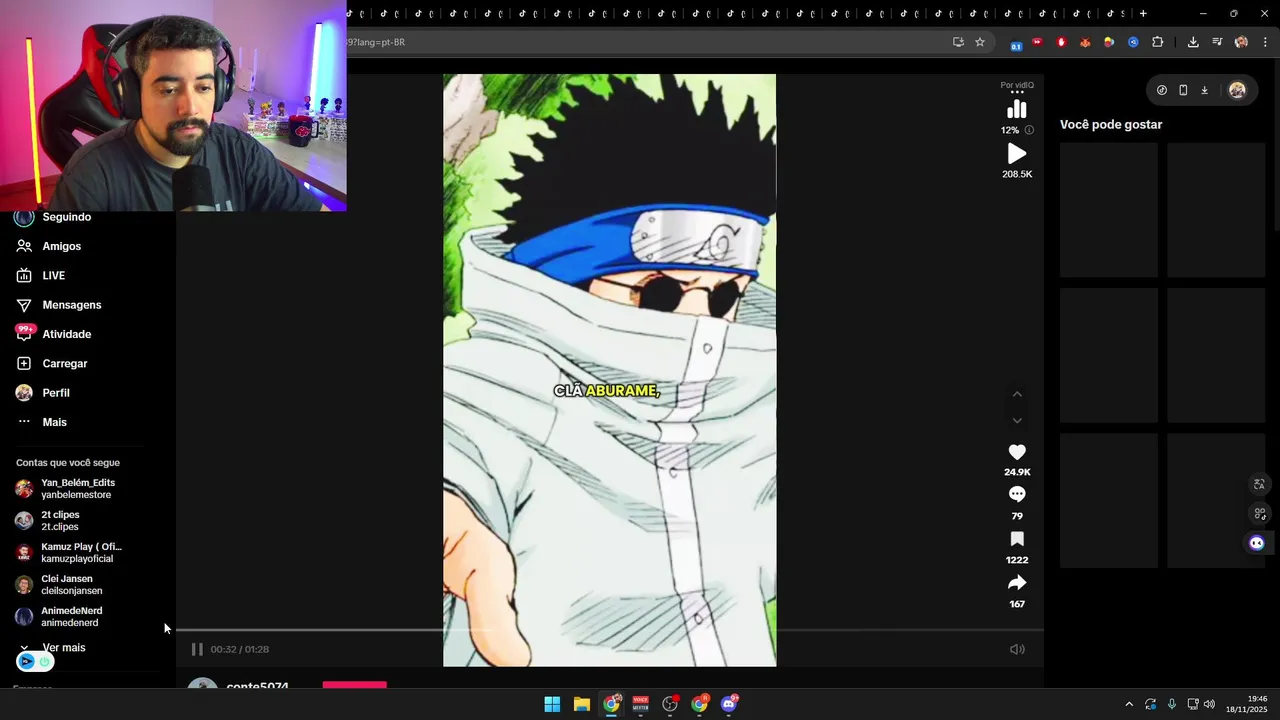Go to next video with down chevron
This screenshot has width=1280, height=720.
[x=1017, y=420]
